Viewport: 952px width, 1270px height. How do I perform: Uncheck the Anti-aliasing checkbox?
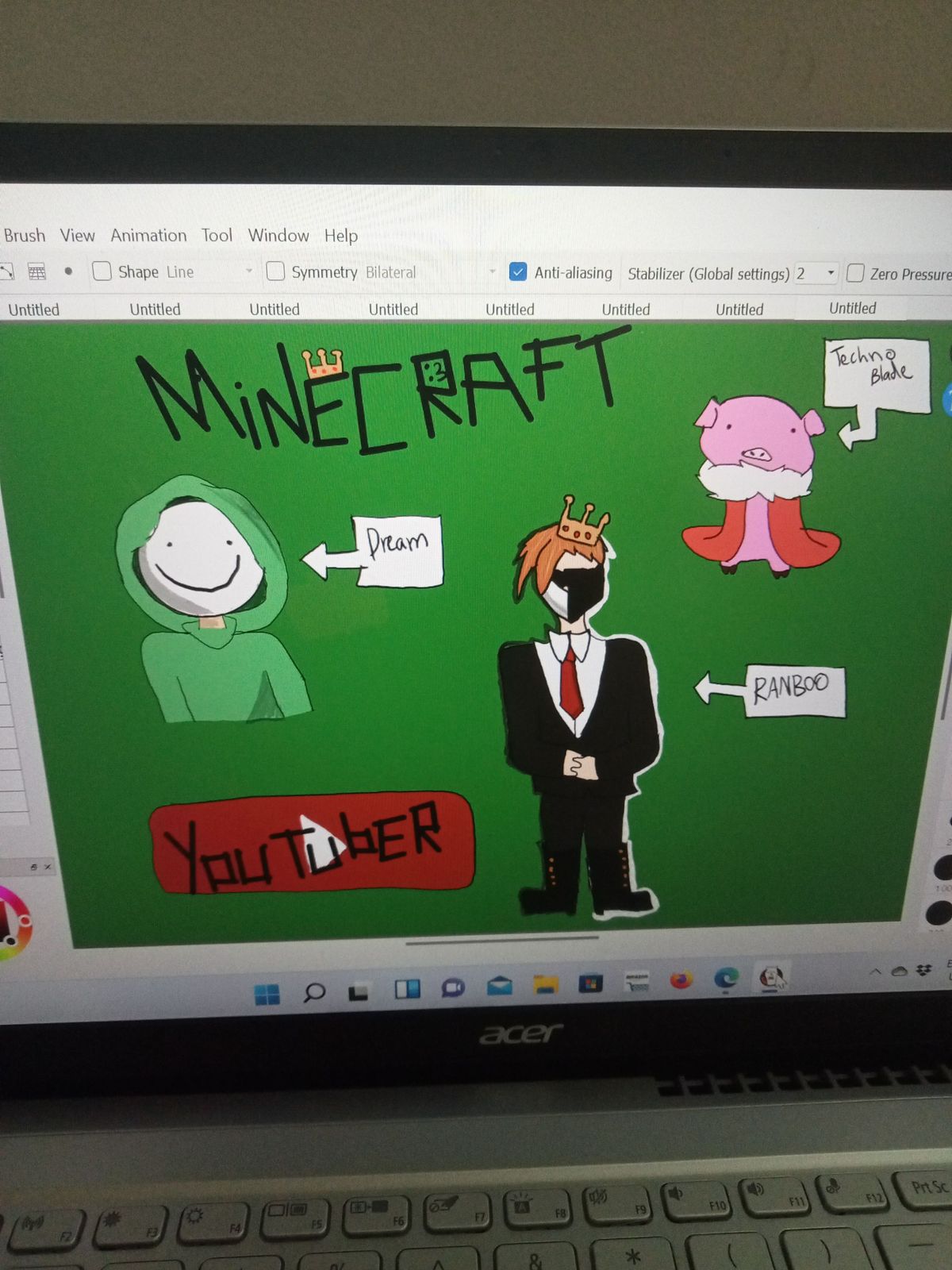(517, 271)
